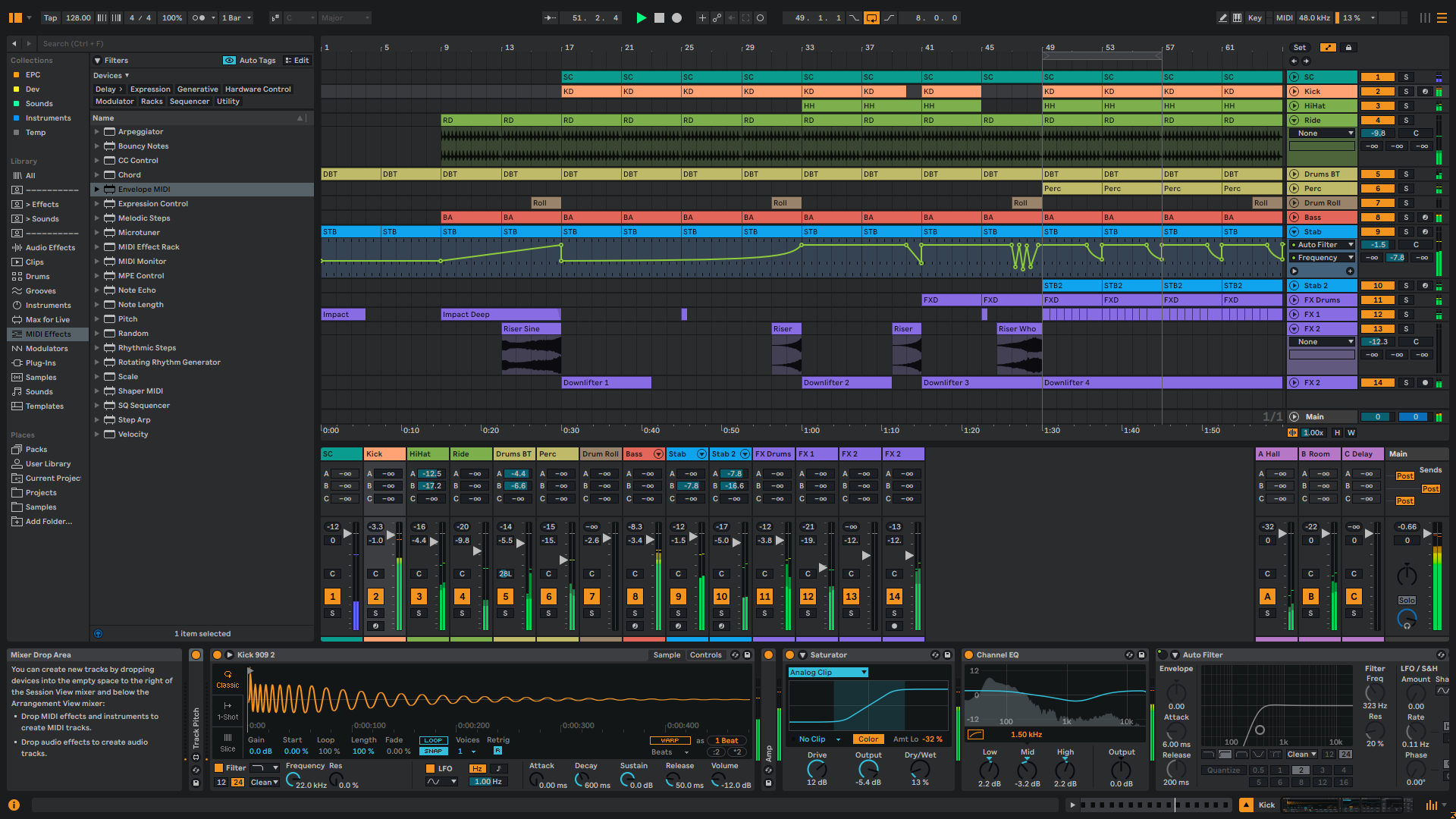Expand the Arpeggiator folder
This screenshot has height=819, width=1456.
click(97, 132)
